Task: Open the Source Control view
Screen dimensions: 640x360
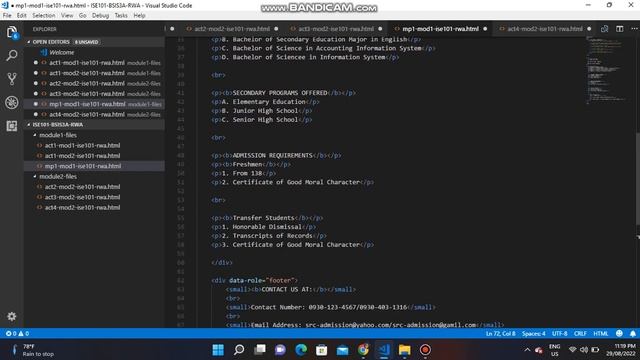Action: point(11,79)
